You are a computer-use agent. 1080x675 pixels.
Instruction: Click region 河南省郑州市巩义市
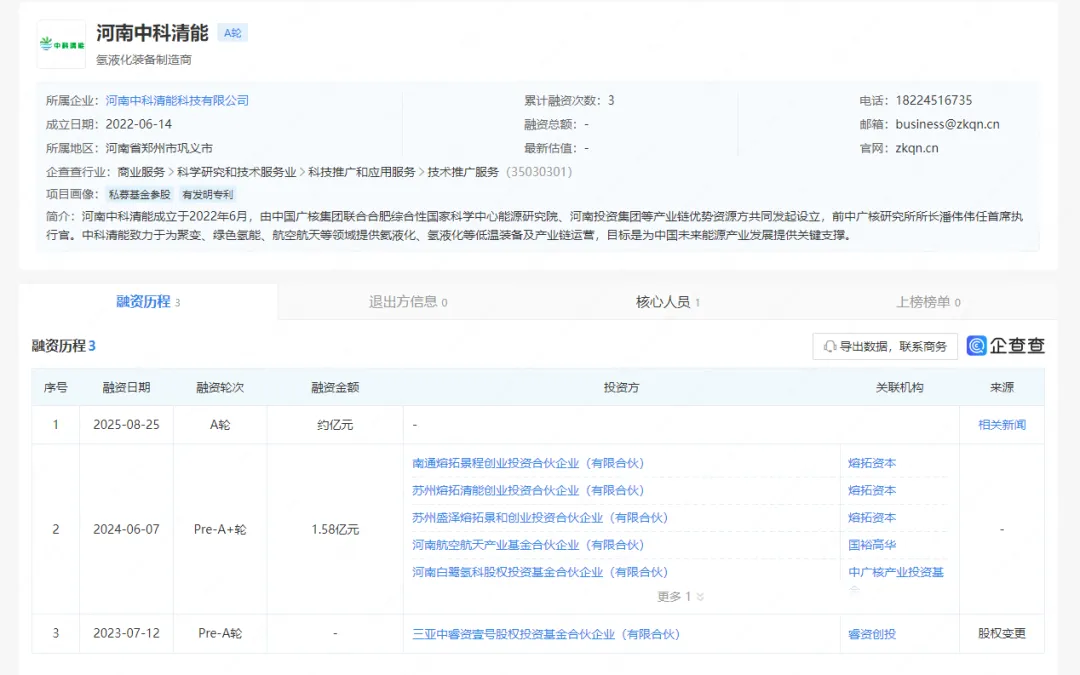coord(159,148)
